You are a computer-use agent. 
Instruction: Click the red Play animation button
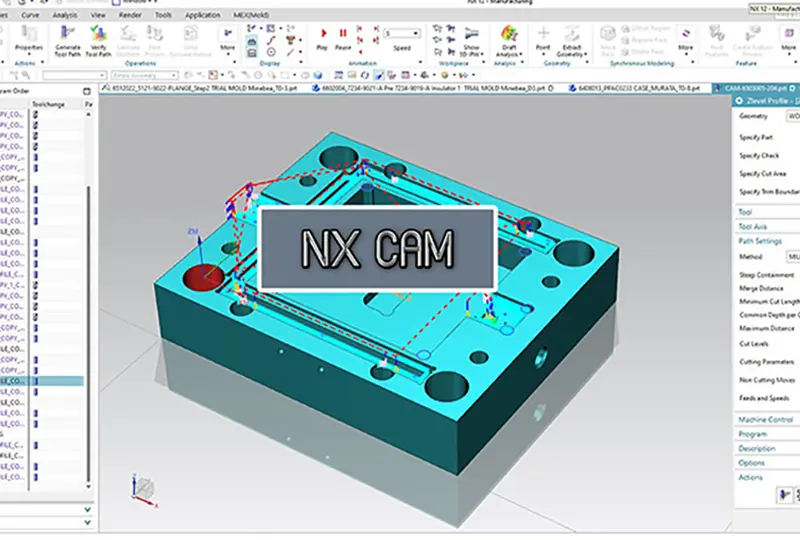pyautogui.click(x=322, y=34)
